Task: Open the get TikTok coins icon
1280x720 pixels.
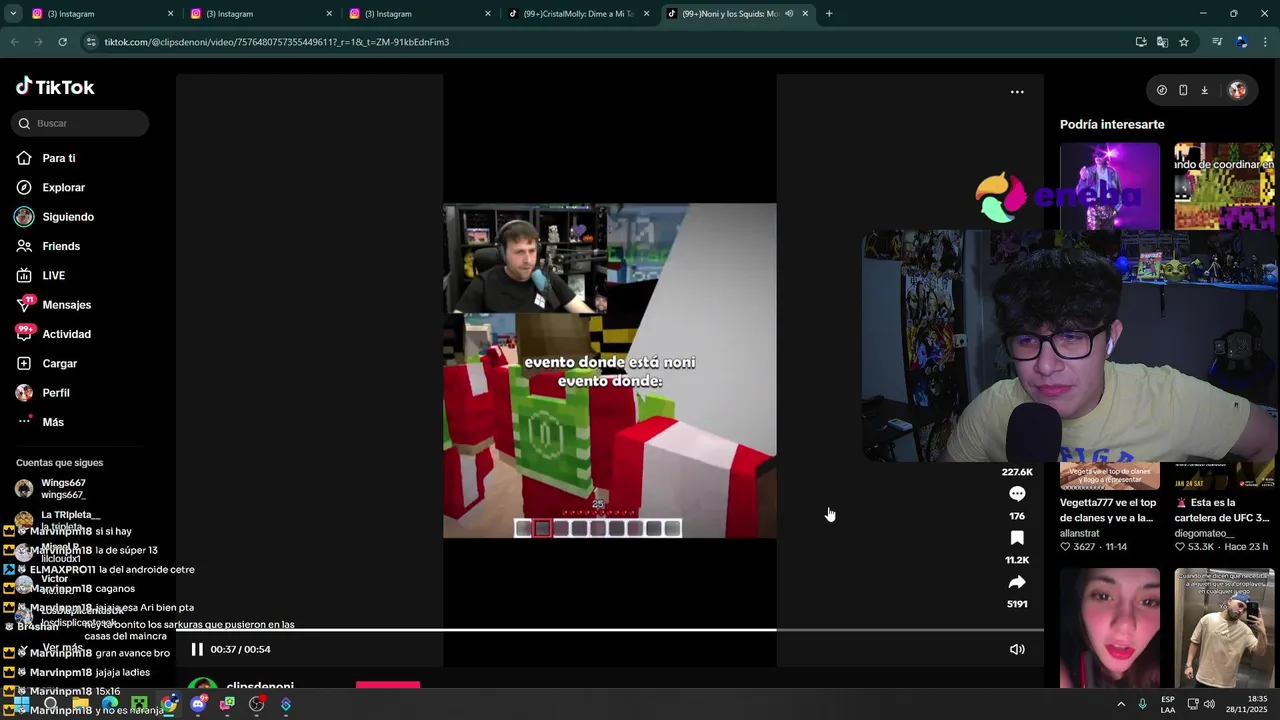Action: [1161, 90]
